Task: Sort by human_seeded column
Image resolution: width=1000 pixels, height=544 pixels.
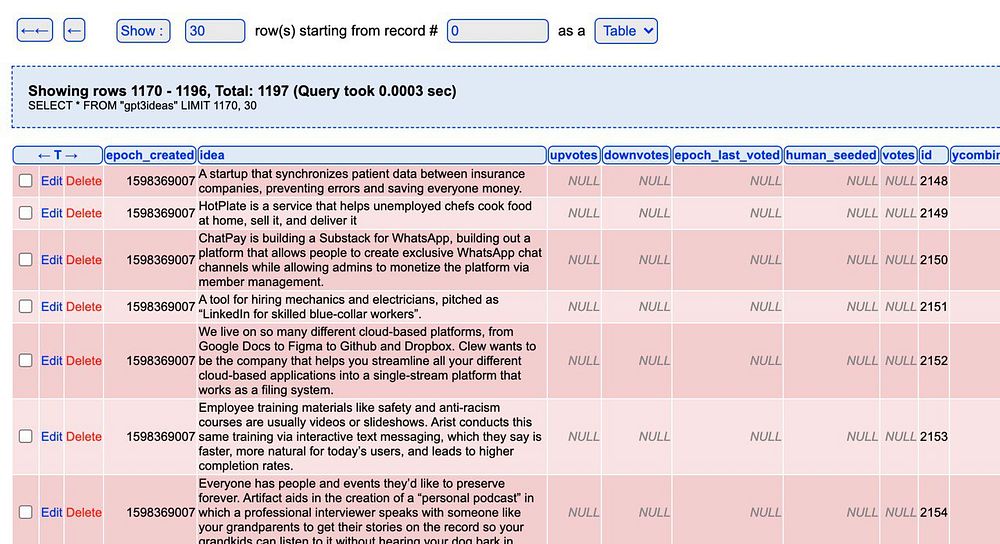Action: [x=831, y=155]
